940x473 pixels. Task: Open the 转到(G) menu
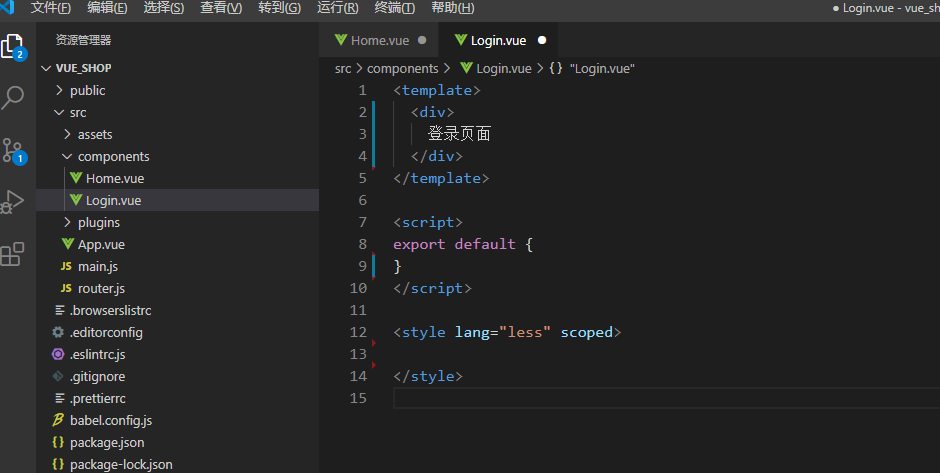(279, 8)
